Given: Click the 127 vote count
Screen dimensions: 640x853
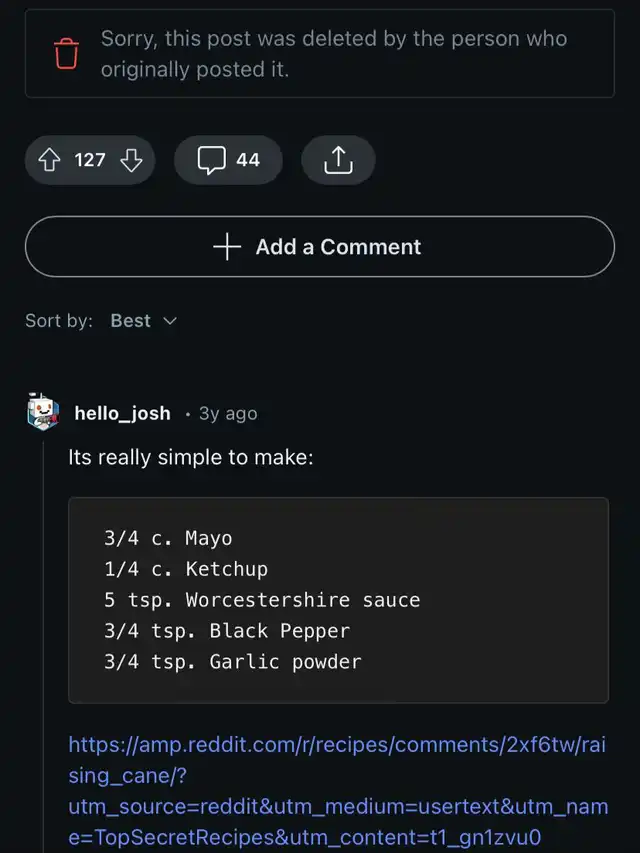Looking at the screenshot, I should (x=90, y=159).
